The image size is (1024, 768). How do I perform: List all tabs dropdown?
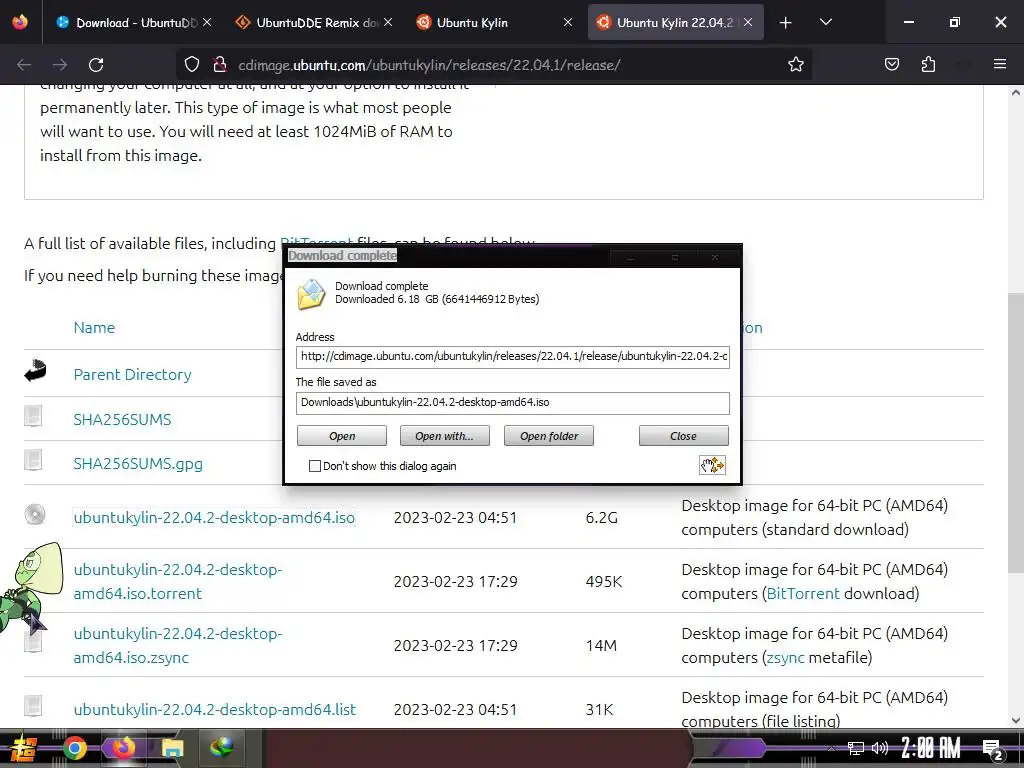[x=825, y=22]
